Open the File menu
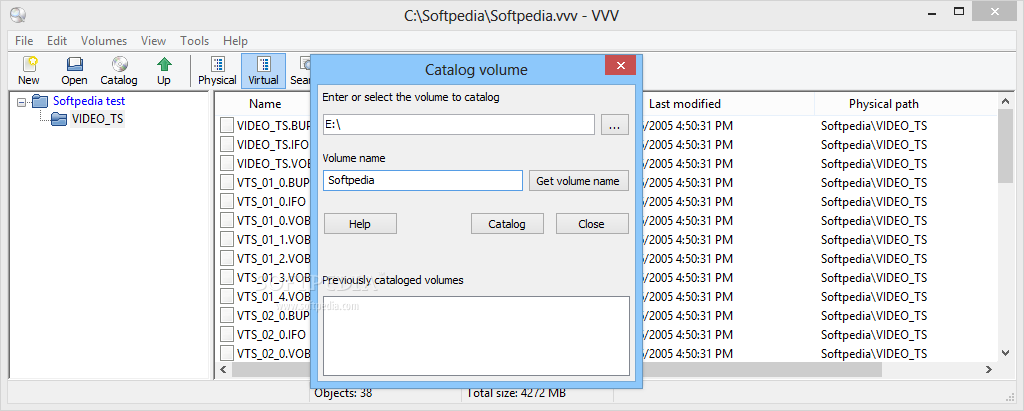Screen dimensions: 1024x411 [x=24, y=41]
